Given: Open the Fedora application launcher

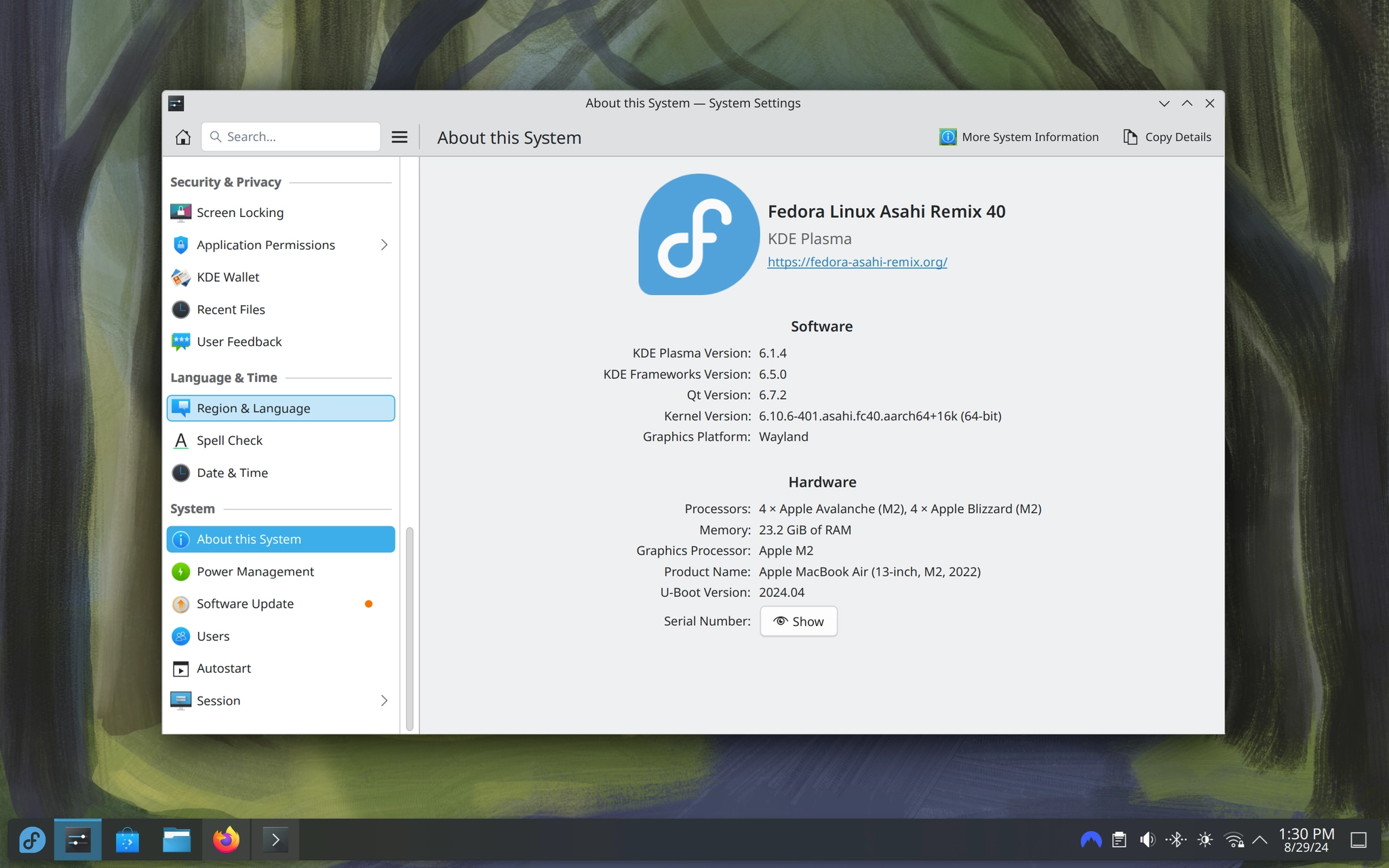Looking at the screenshot, I should point(31,840).
